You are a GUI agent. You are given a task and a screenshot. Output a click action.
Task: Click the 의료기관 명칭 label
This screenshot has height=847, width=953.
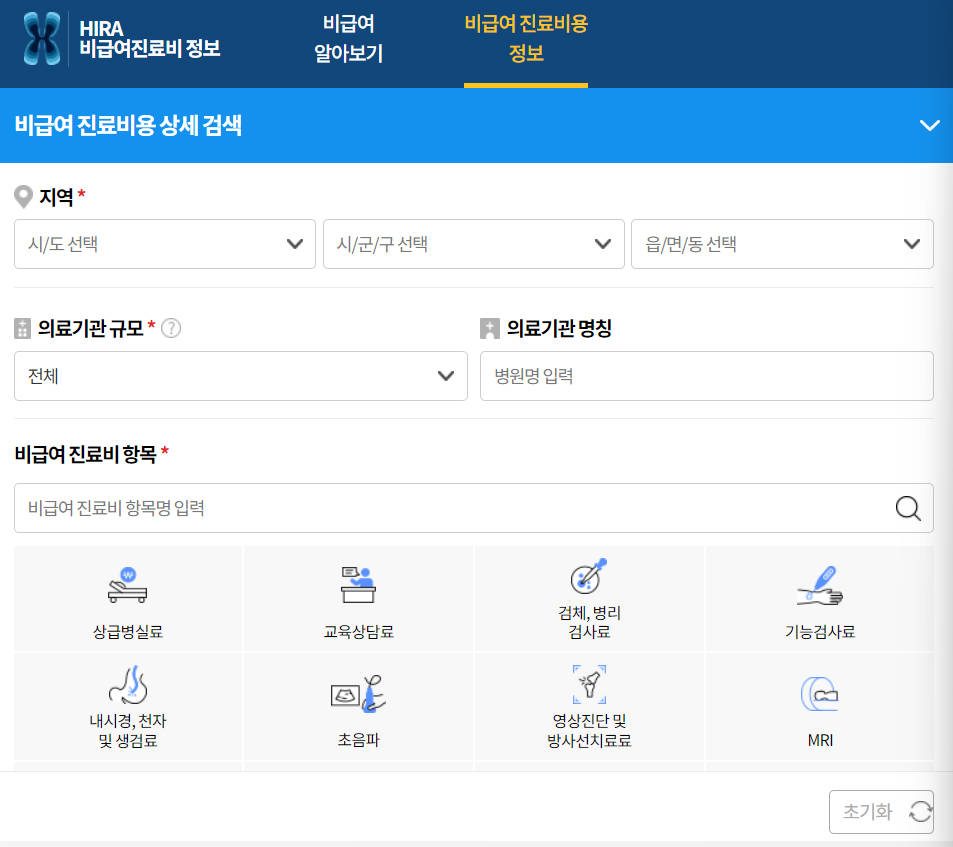[559, 328]
